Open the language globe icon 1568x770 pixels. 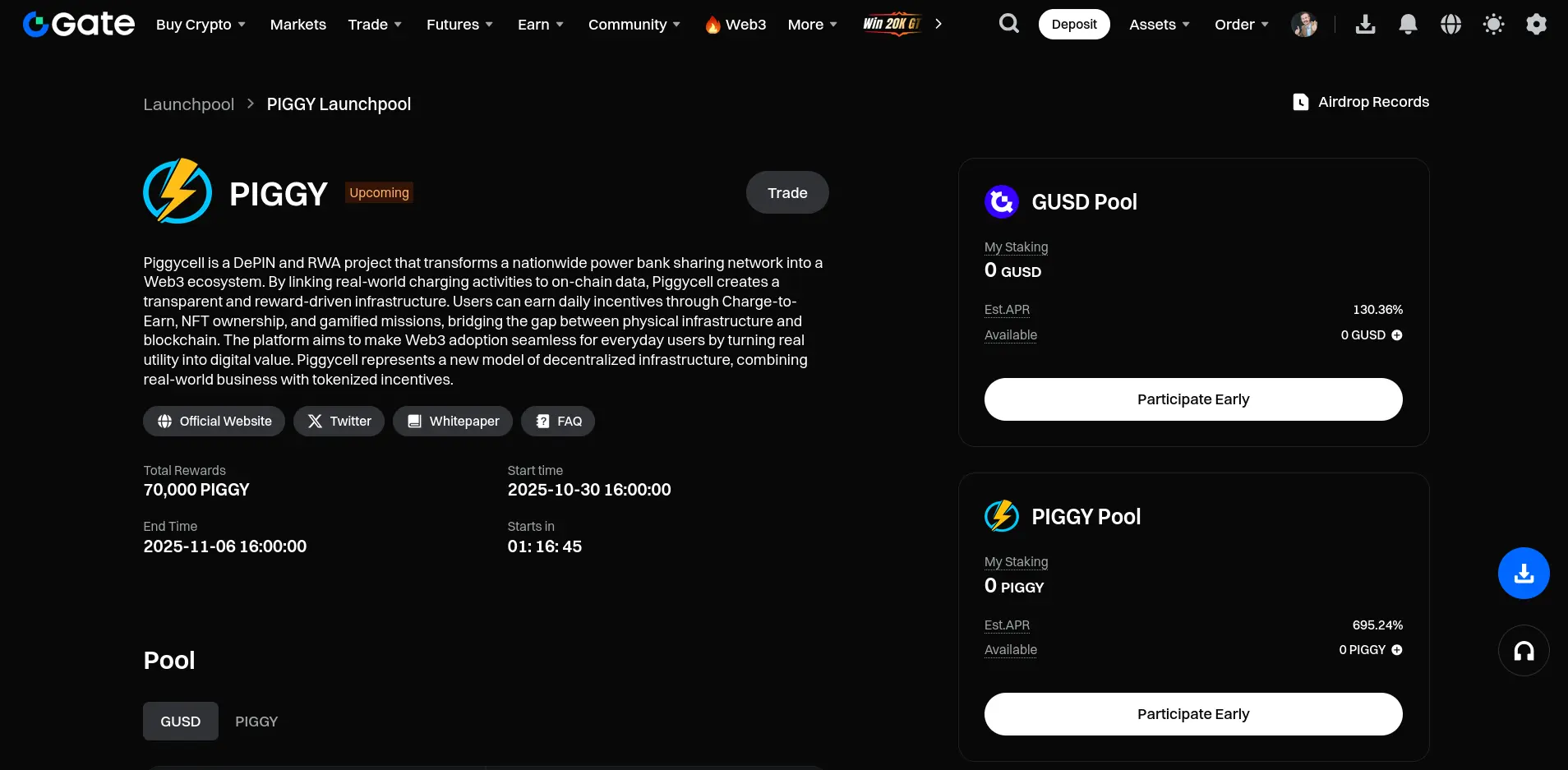point(1451,25)
